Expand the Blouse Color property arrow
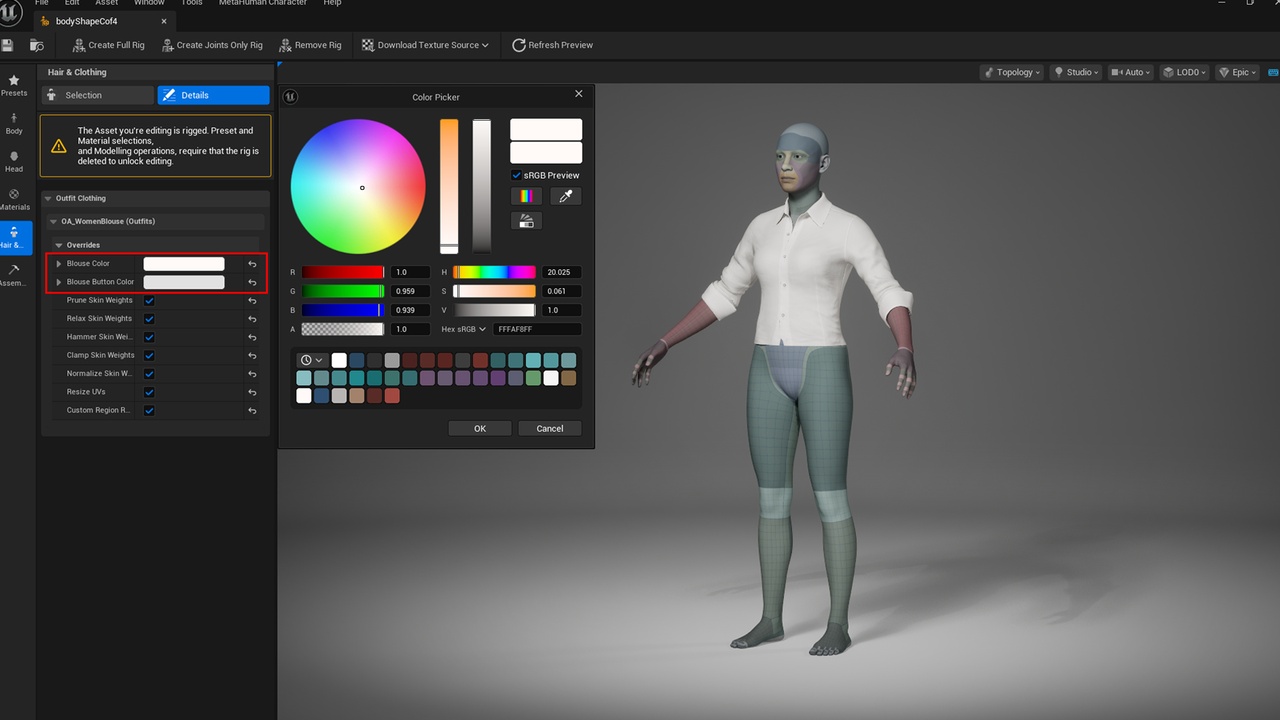Image resolution: width=1280 pixels, height=720 pixels. click(x=59, y=264)
